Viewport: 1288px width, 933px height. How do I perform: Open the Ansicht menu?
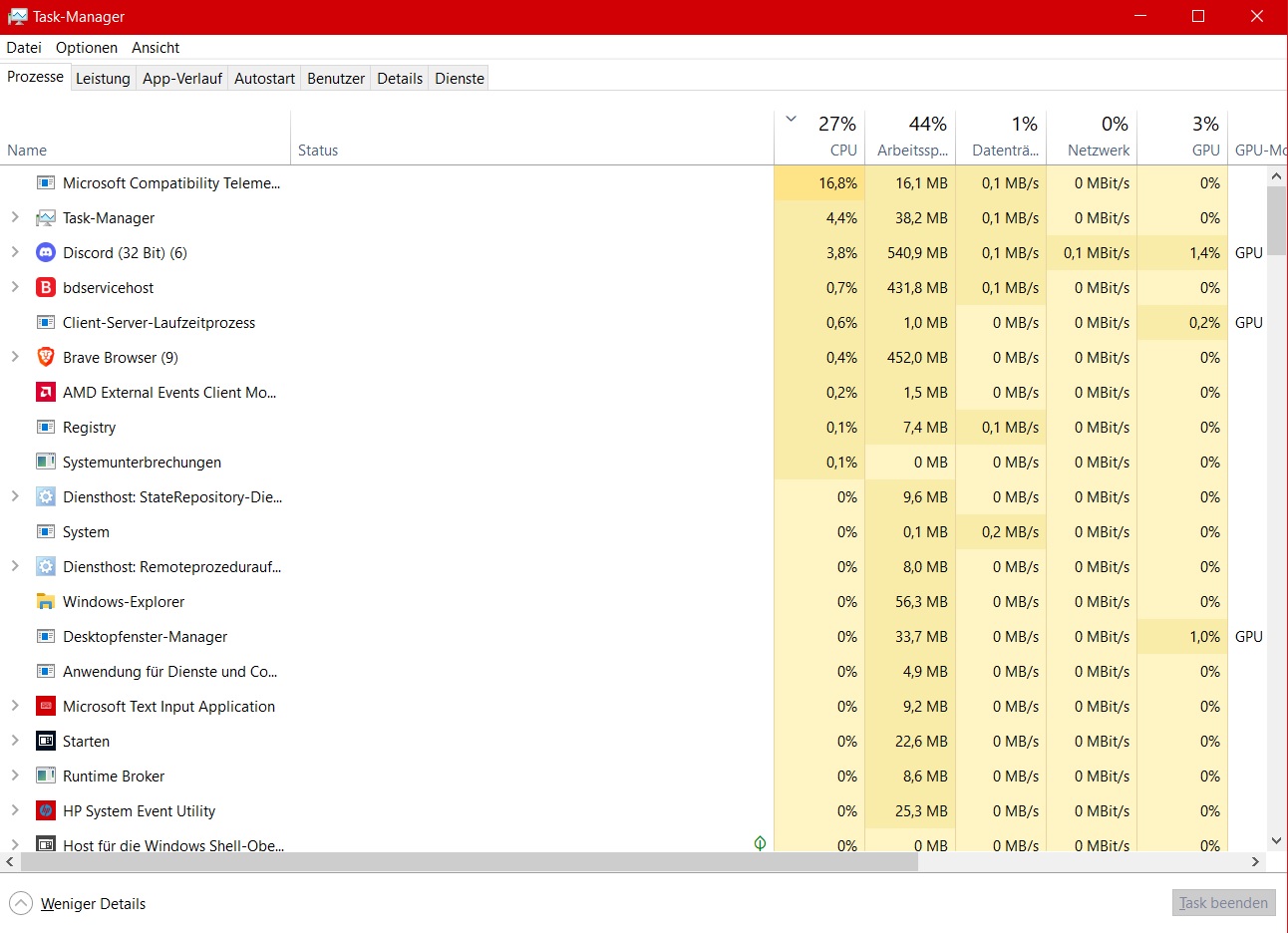156,48
